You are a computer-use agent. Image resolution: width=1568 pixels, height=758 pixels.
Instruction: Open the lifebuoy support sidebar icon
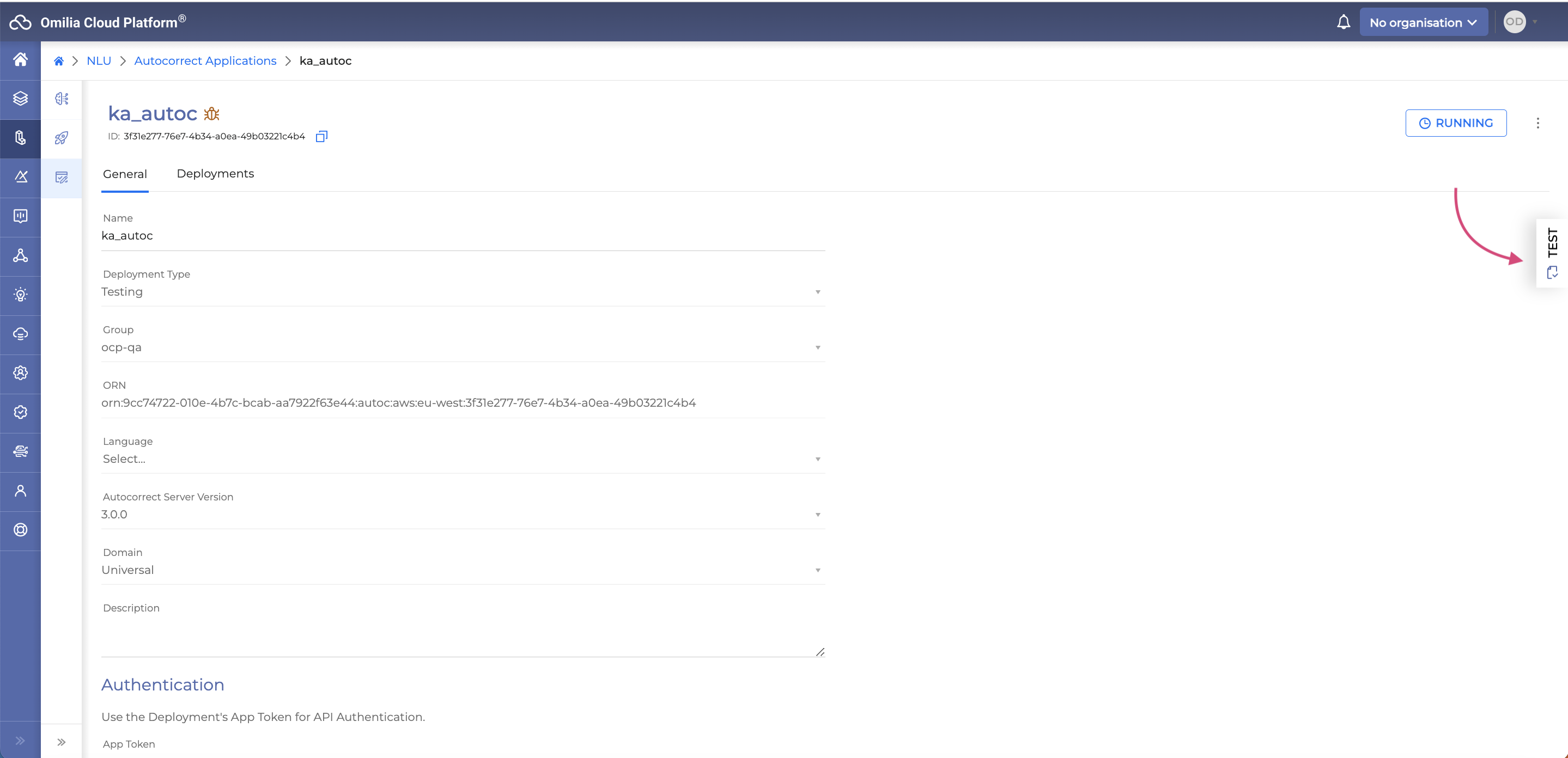[20, 530]
